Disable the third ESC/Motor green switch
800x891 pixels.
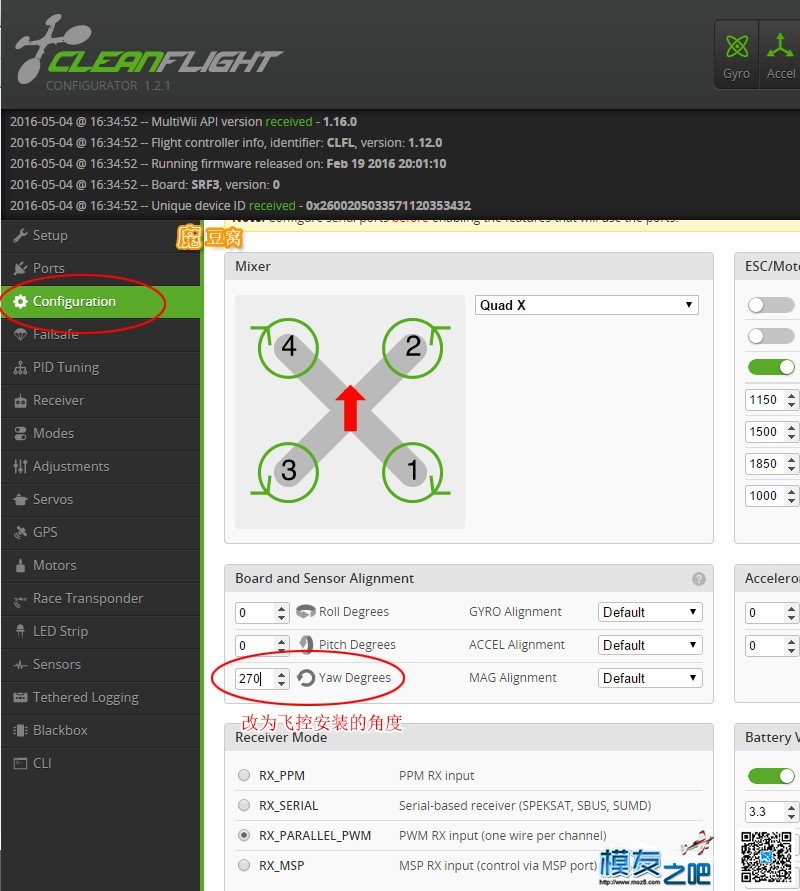[x=771, y=367]
